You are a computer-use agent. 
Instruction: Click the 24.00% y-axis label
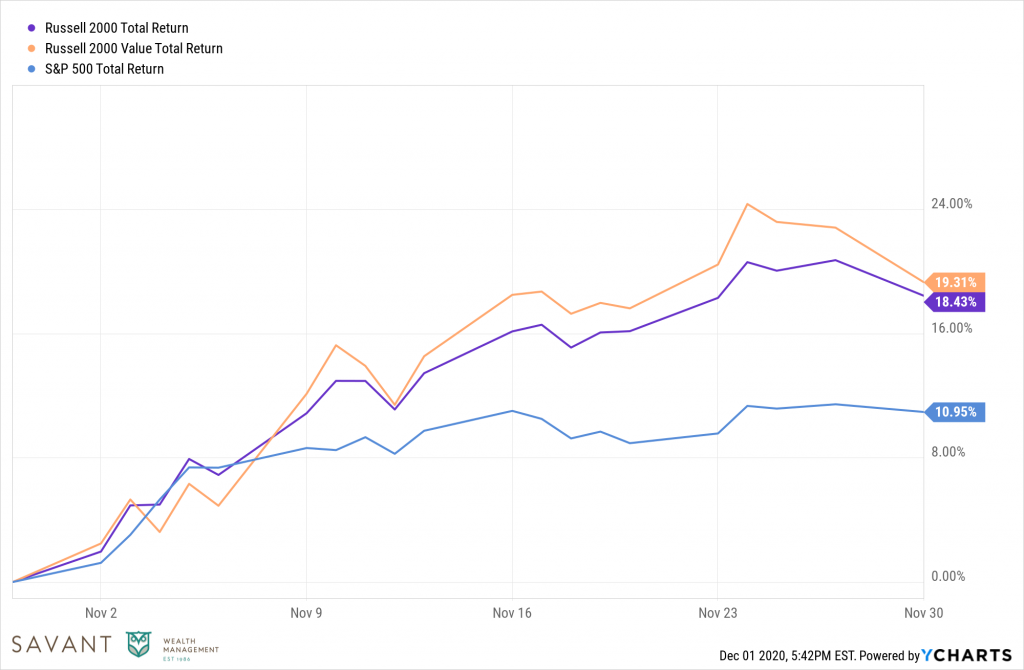point(951,204)
